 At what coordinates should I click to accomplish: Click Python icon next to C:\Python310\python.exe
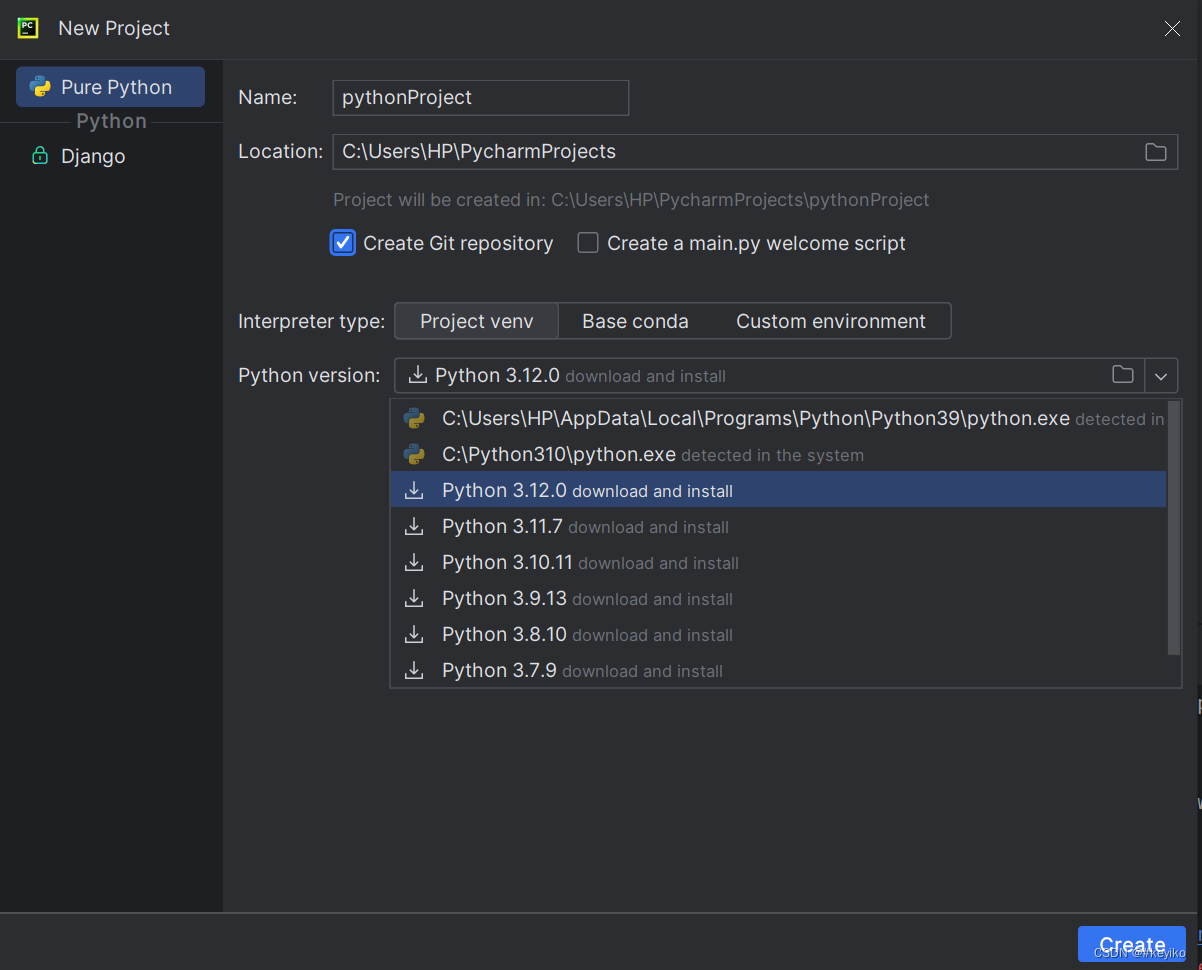414,455
